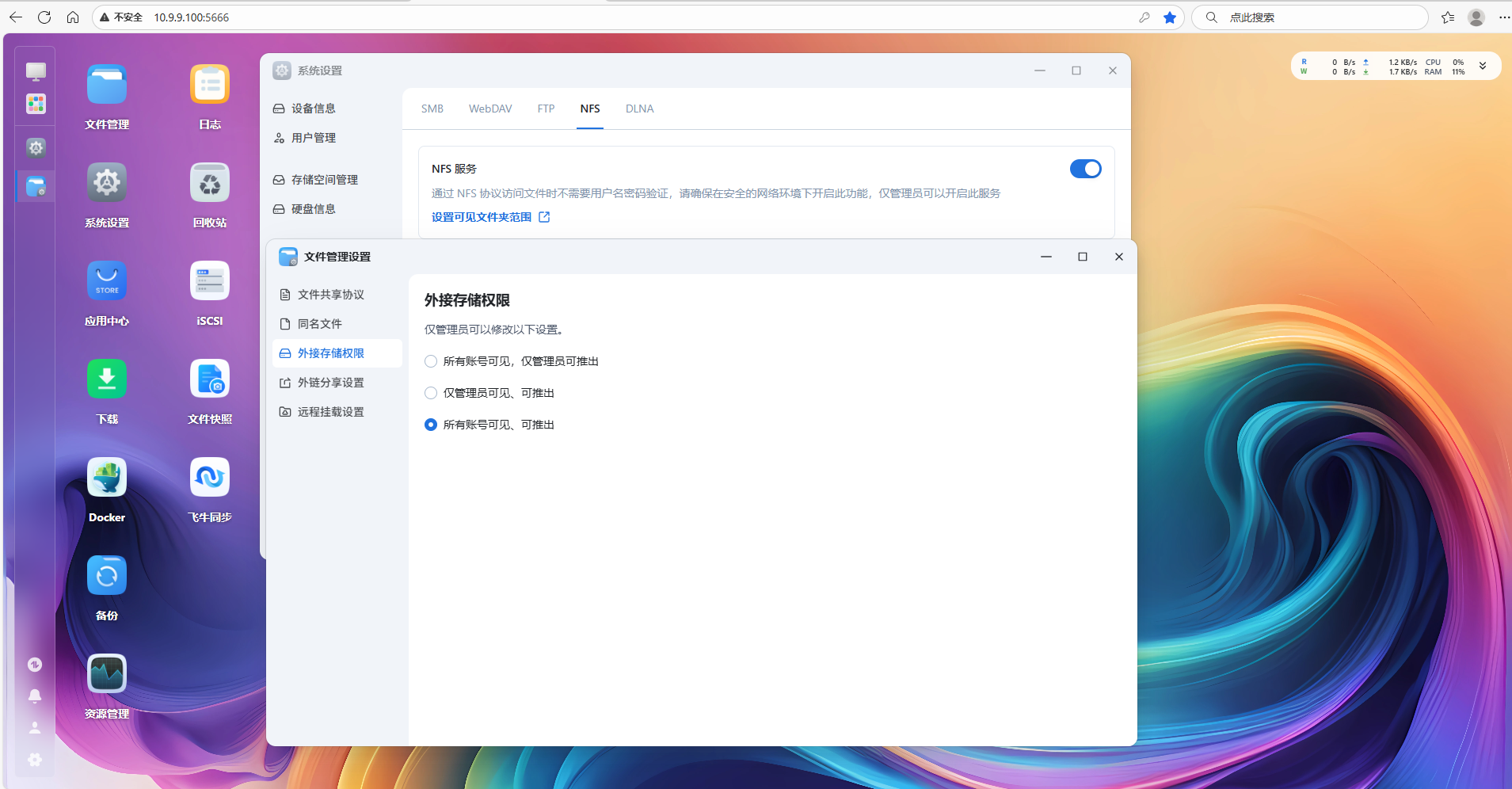Open the 备份 app icon
The width and height of the screenshot is (1512, 789).
click(x=107, y=576)
